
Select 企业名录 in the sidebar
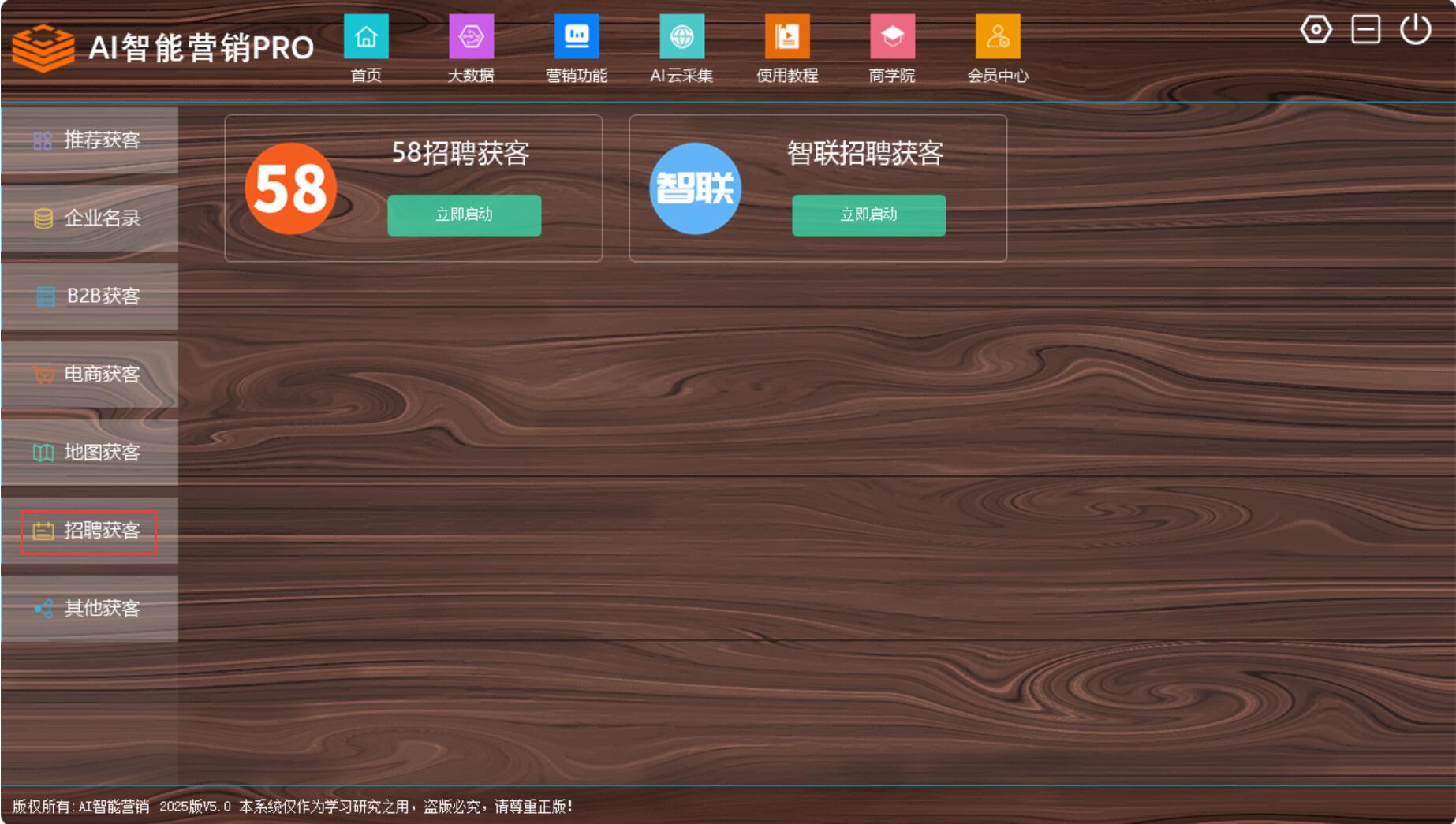[89, 218]
